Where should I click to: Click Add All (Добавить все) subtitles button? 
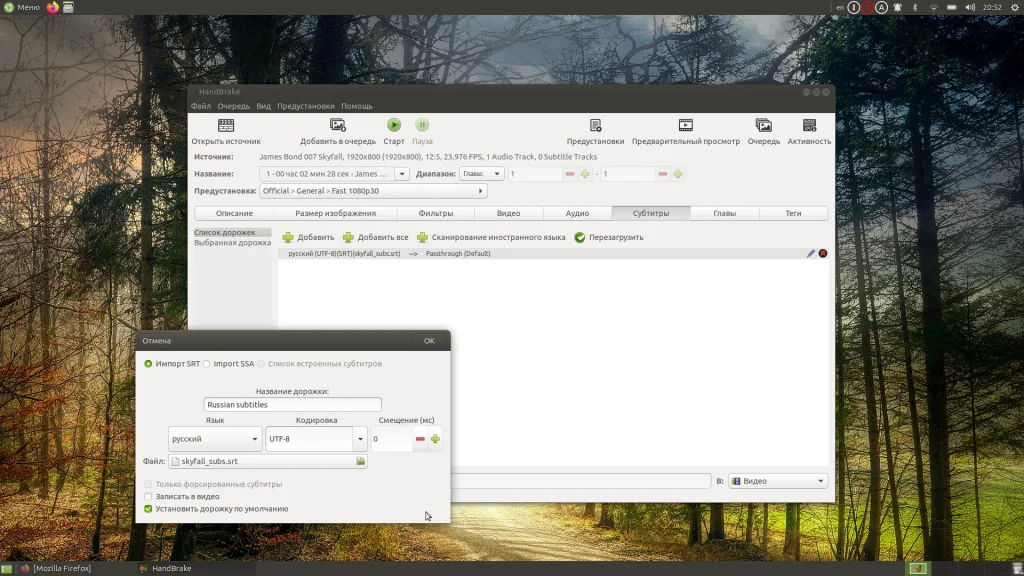click(x=376, y=238)
